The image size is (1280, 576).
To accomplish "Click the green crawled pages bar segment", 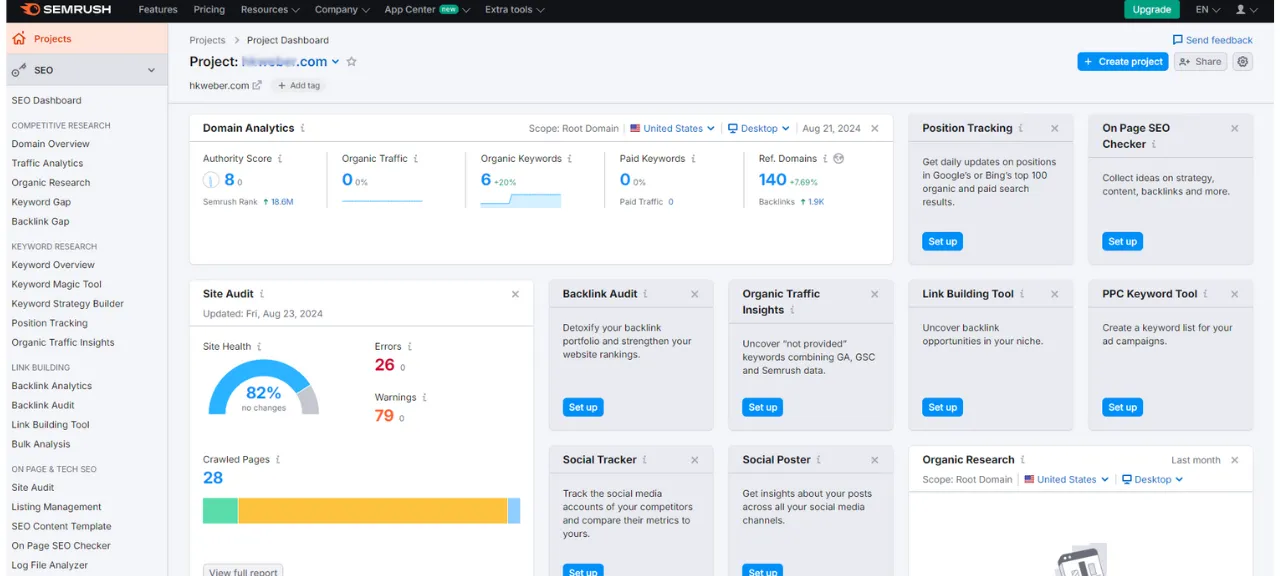I will pos(220,511).
